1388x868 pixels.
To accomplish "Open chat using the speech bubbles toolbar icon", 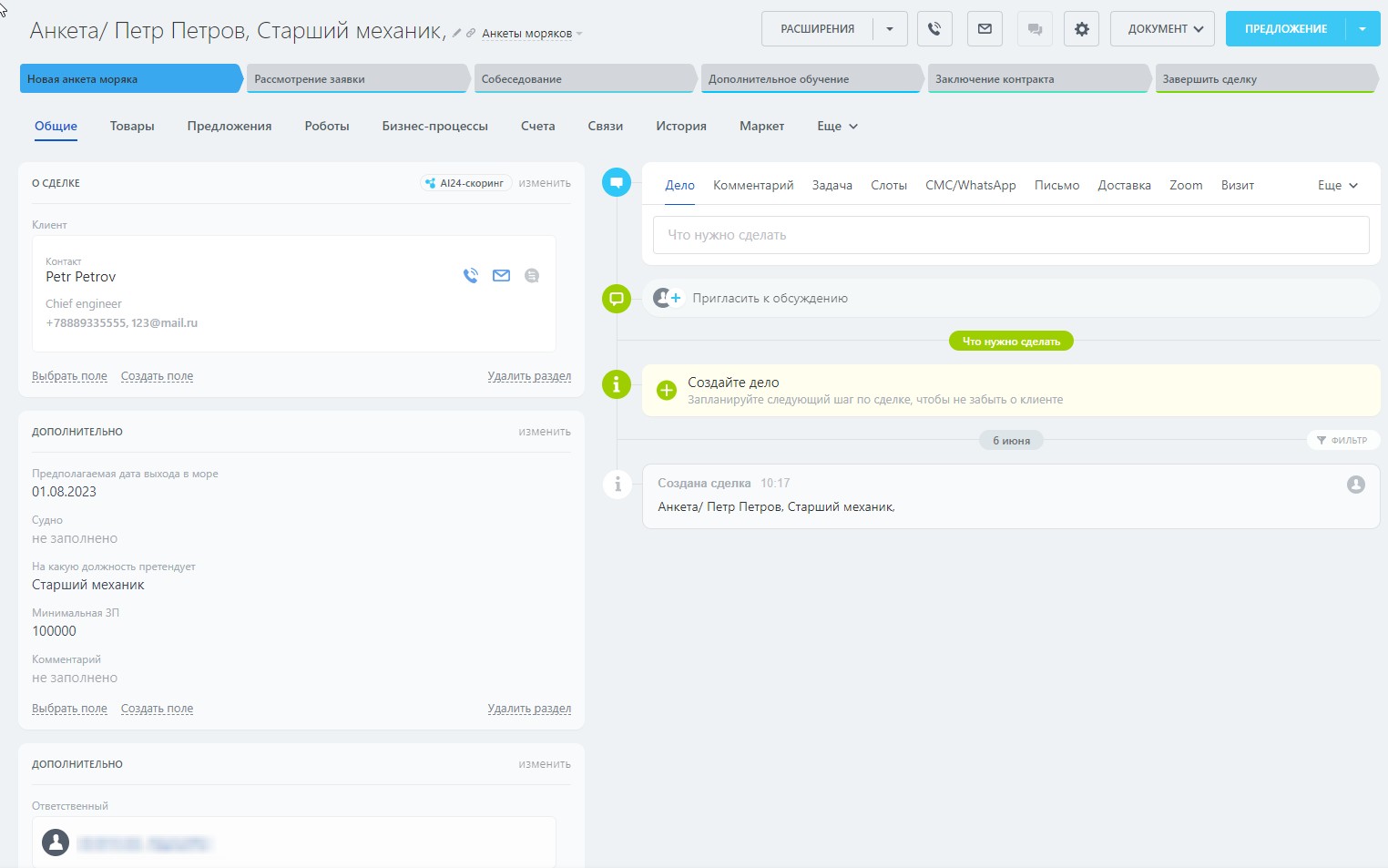I will 1035,29.
